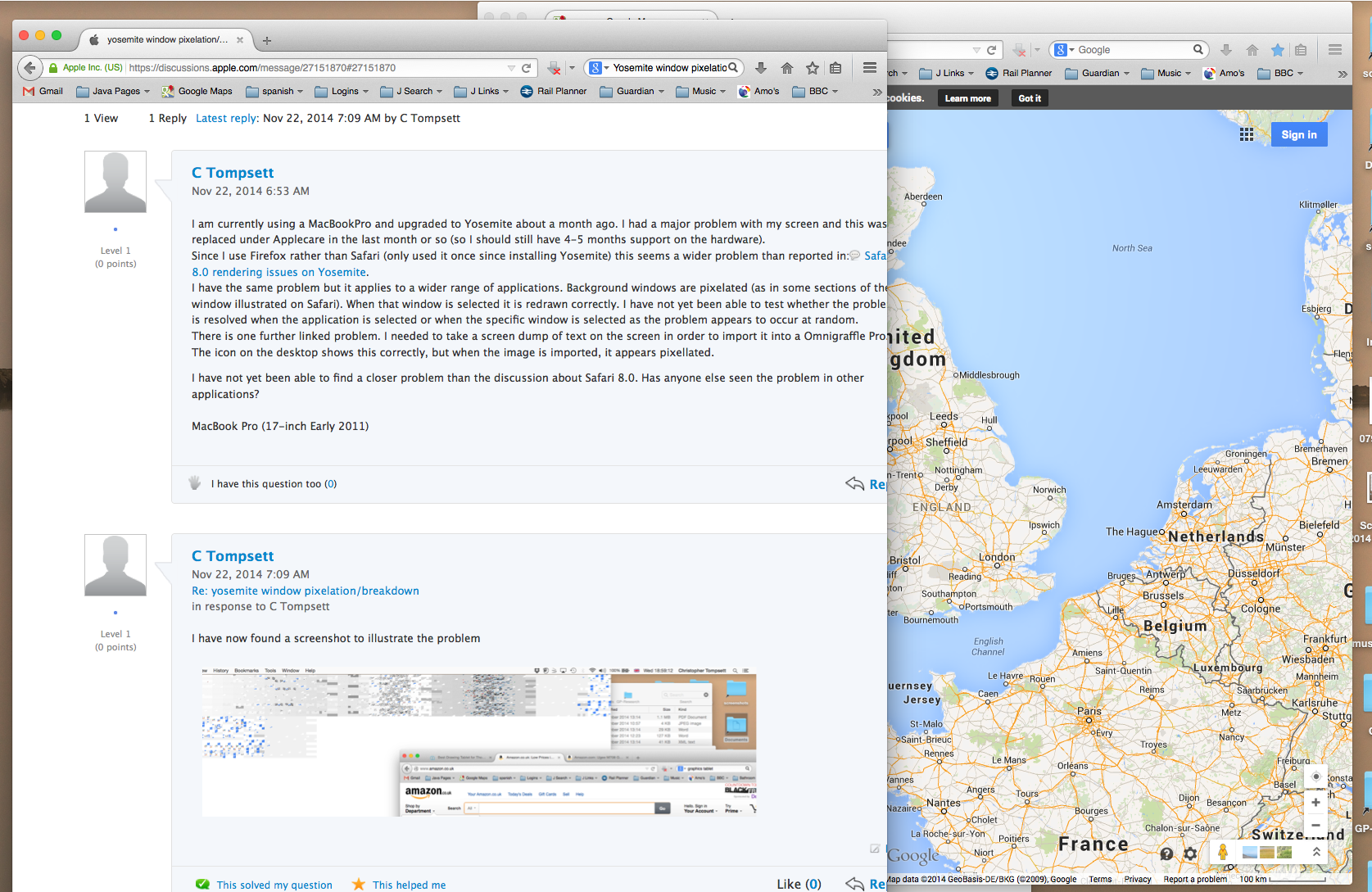Open the Google Maps bookmark
This screenshot has height=892, width=1372.
(x=197, y=91)
